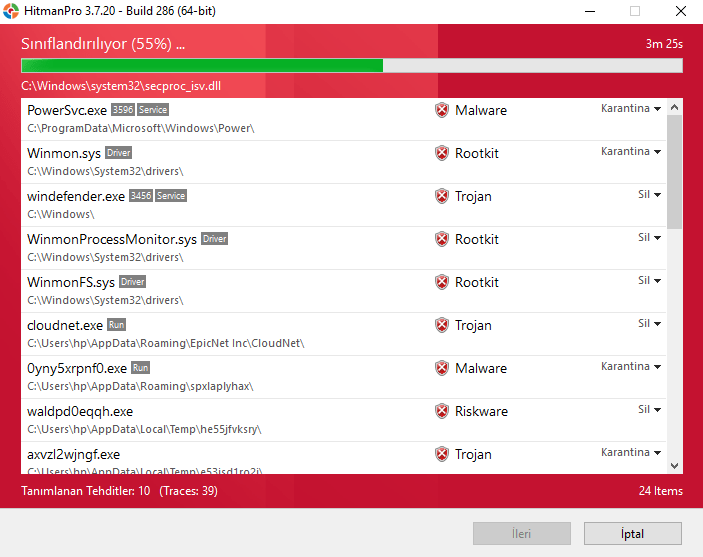Click the shield icon beside WinmonProcessMonitor.sys
The height and width of the screenshot is (557, 703).
pos(442,239)
